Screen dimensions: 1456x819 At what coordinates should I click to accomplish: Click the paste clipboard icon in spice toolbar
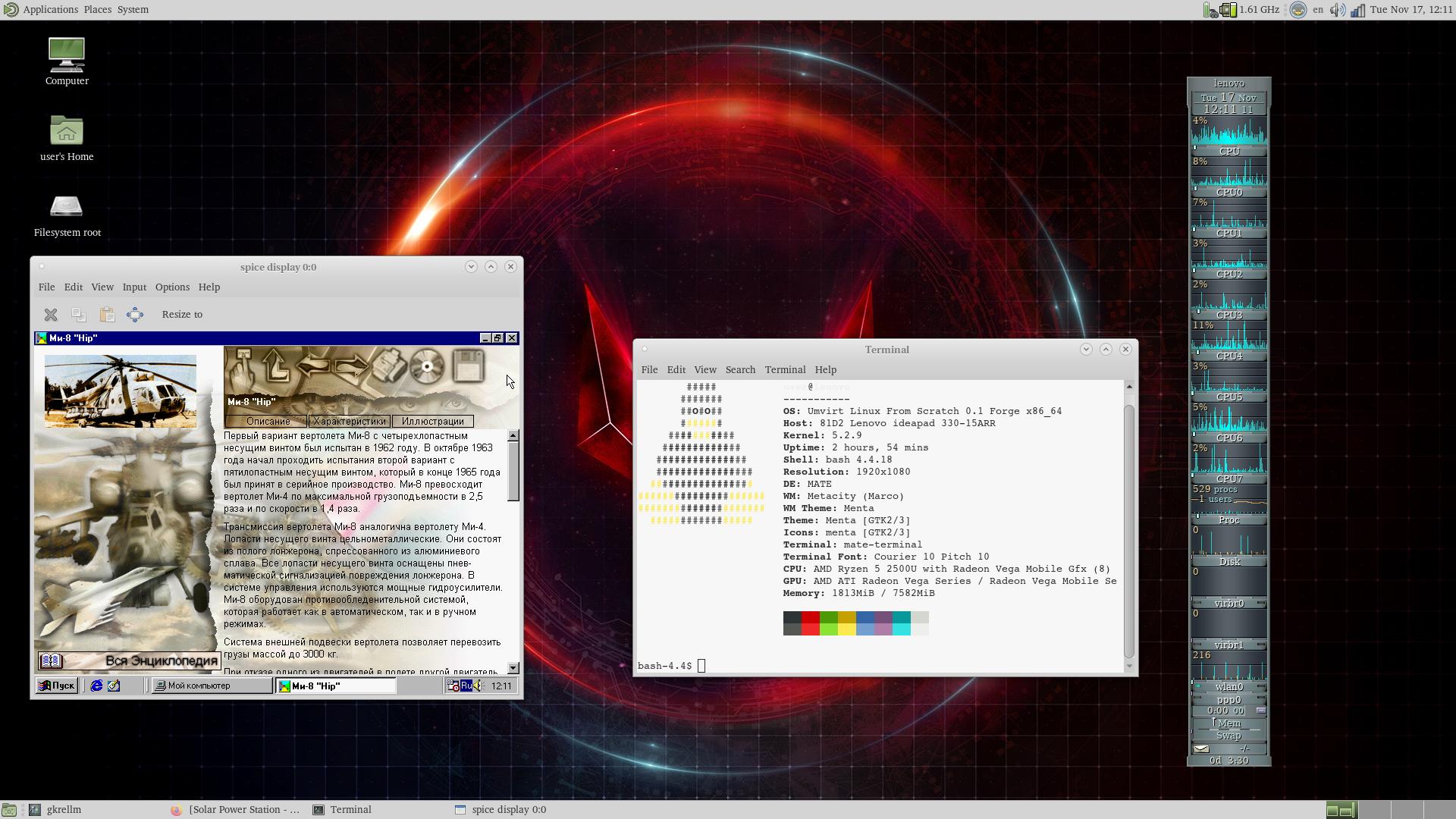coord(107,315)
